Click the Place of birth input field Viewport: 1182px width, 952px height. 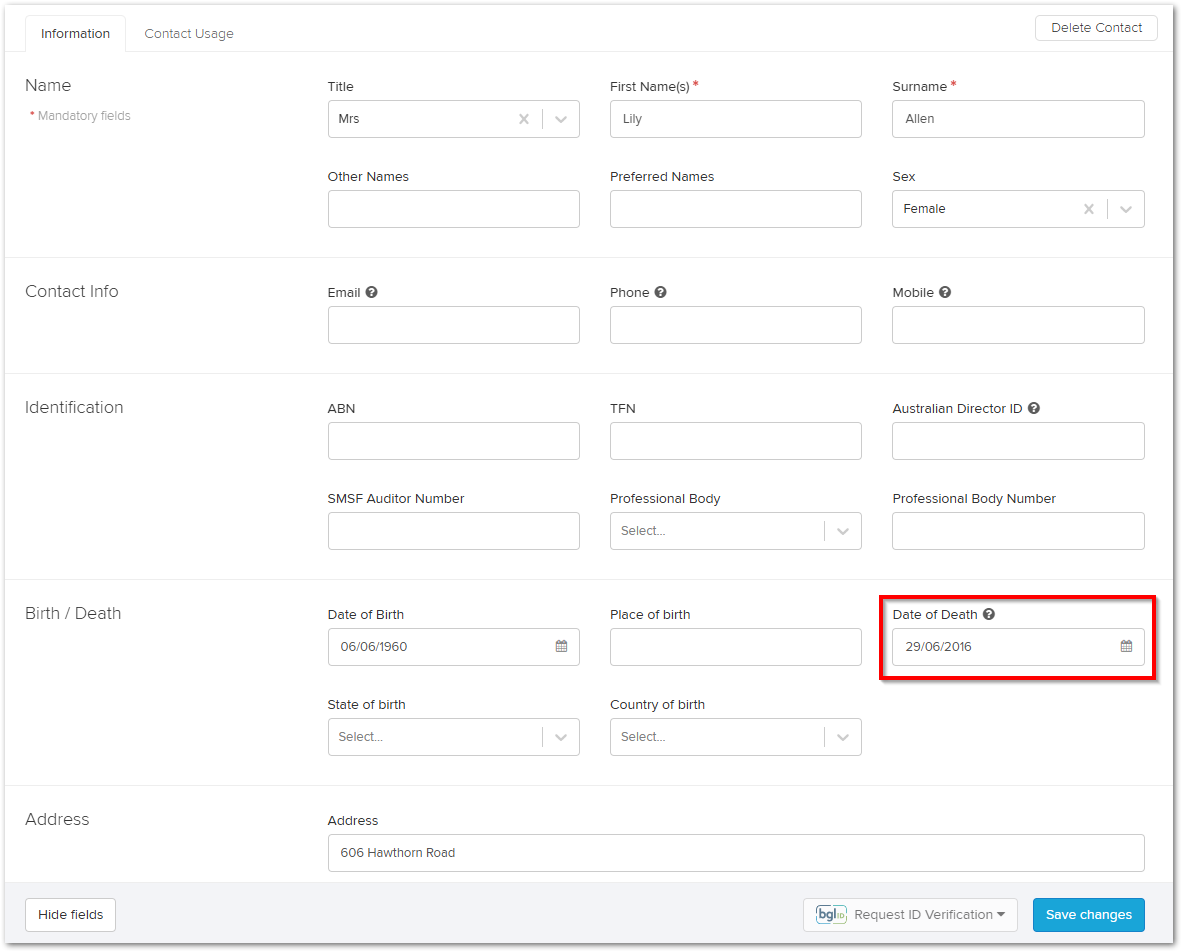[736, 647]
